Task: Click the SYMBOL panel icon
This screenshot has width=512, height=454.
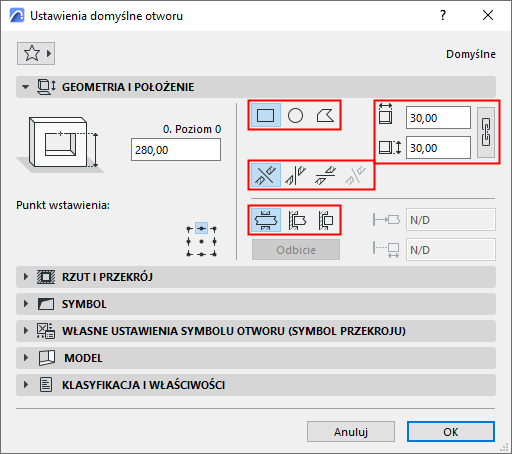Action: pos(46,304)
